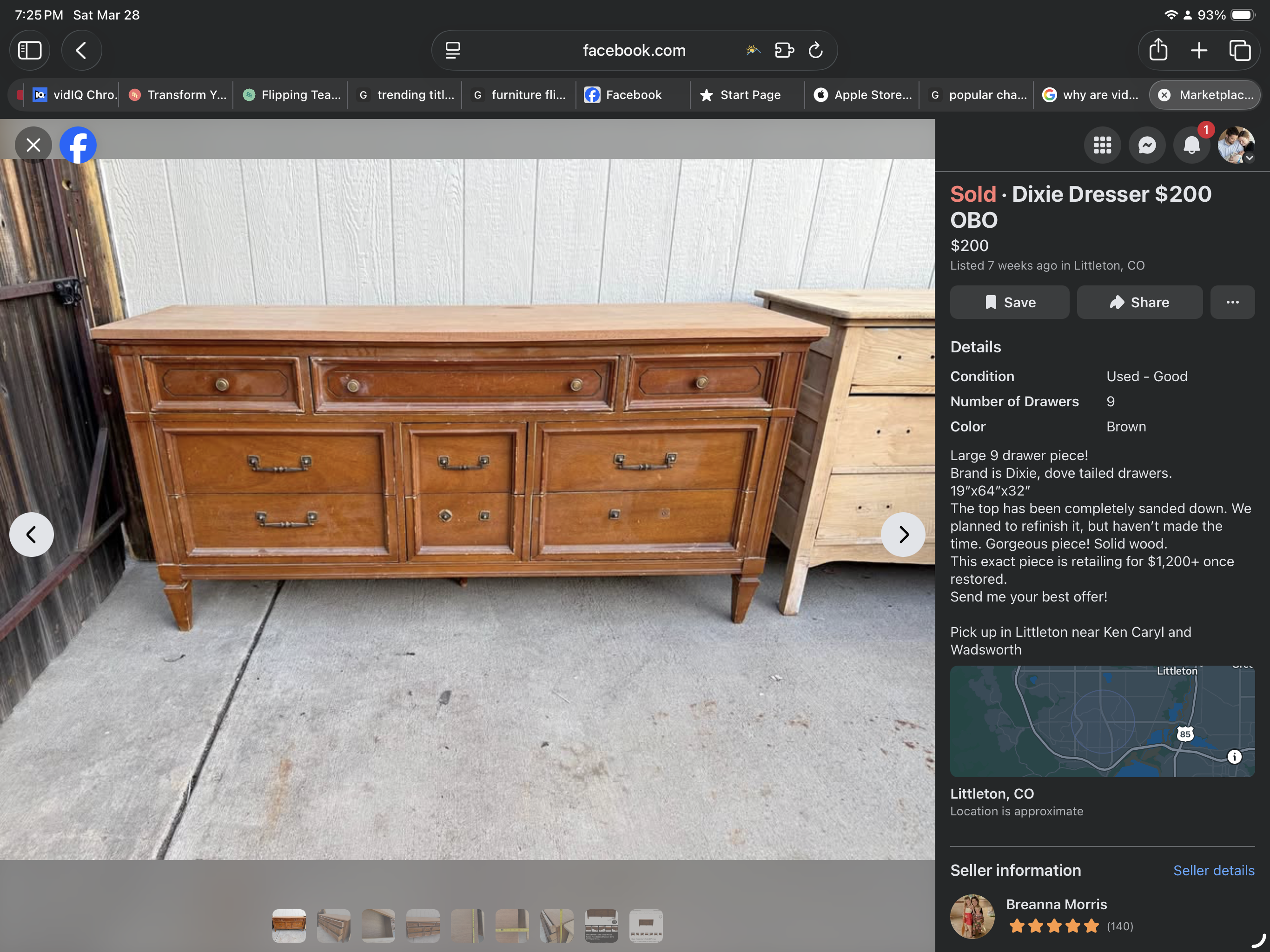Open the Safari sidebar panel
1270x952 pixels.
pos(30,51)
